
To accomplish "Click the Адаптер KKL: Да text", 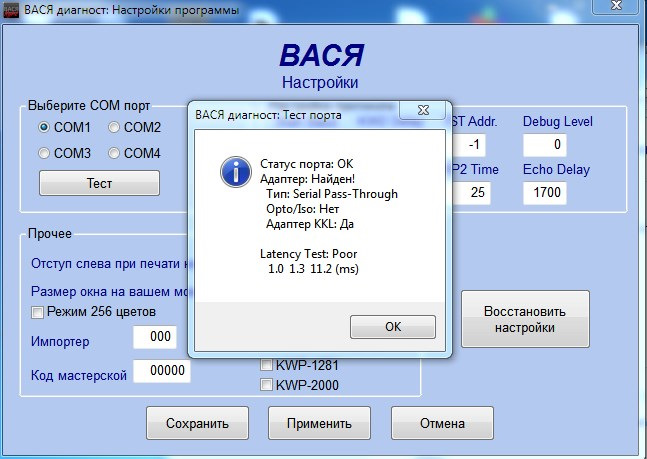I will pyautogui.click(x=310, y=224).
